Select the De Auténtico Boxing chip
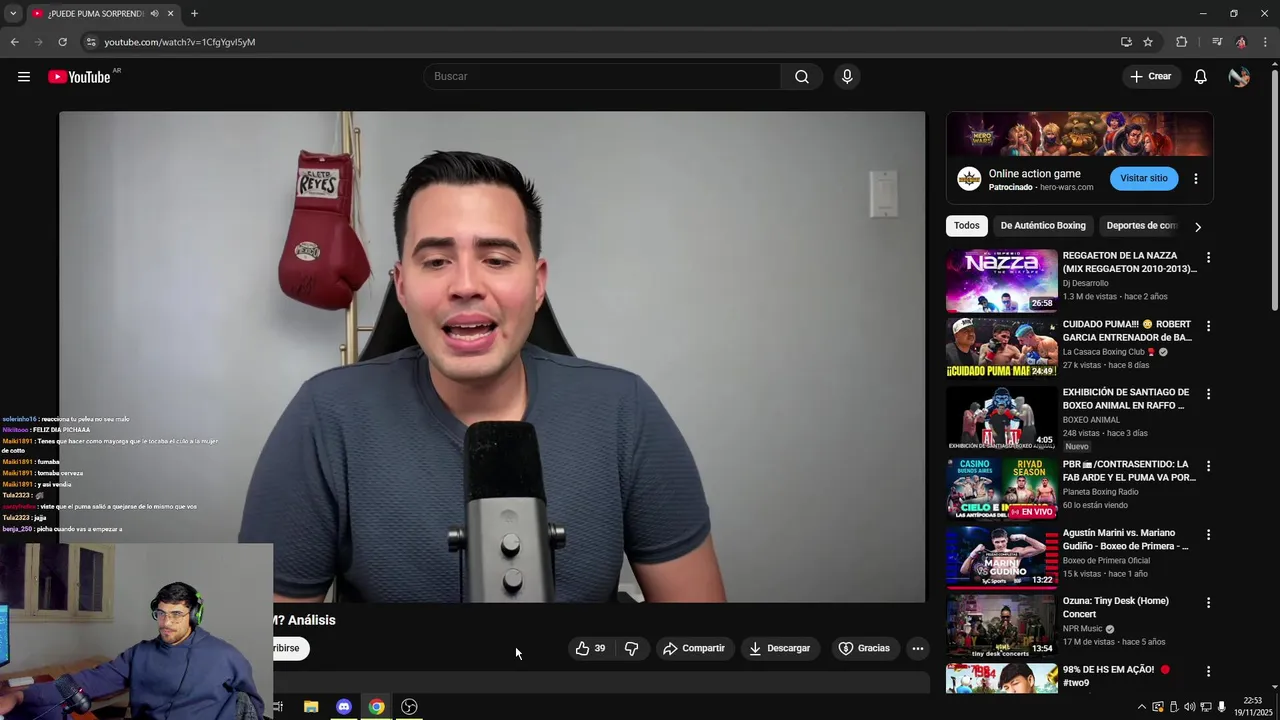1280x720 pixels. click(1043, 226)
